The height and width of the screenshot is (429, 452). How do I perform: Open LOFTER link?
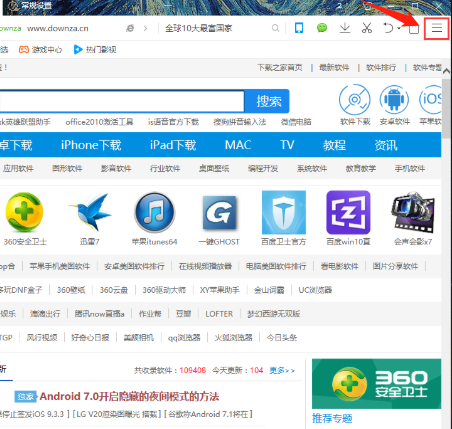[219, 314]
